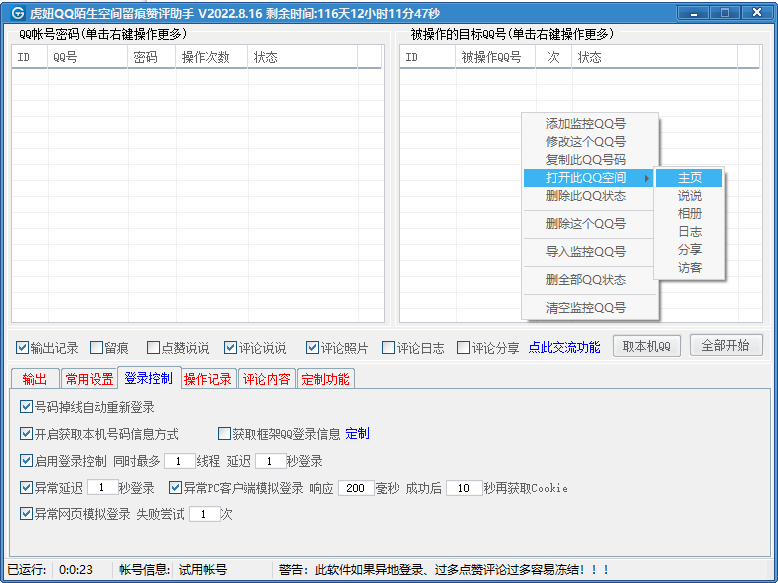Click the 同时最多 threads input field
Image resolution: width=778 pixels, height=583 pixels.
point(179,461)
